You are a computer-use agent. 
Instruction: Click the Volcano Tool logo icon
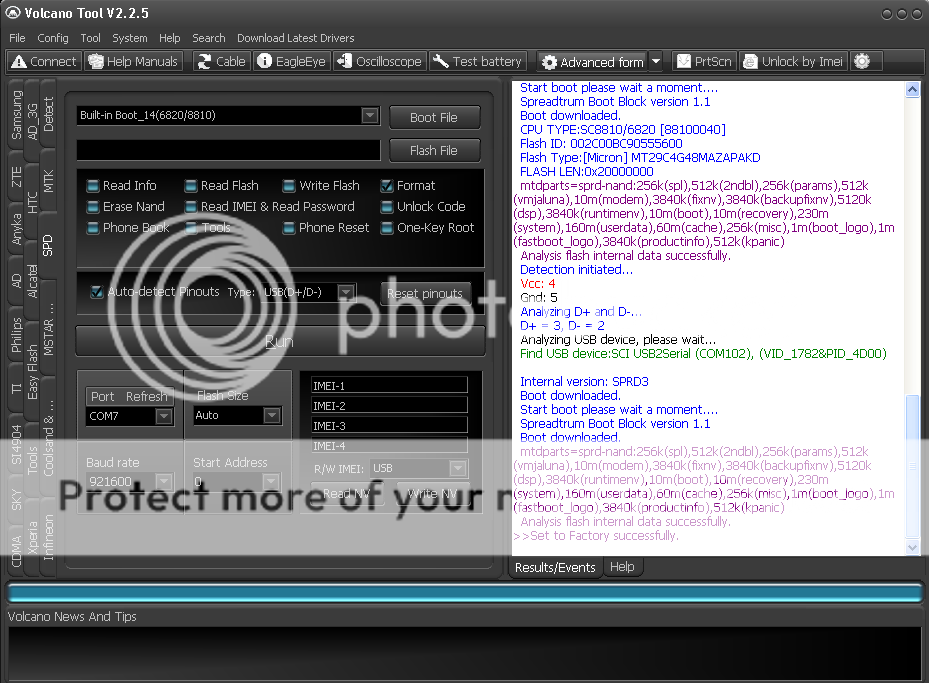12,12
